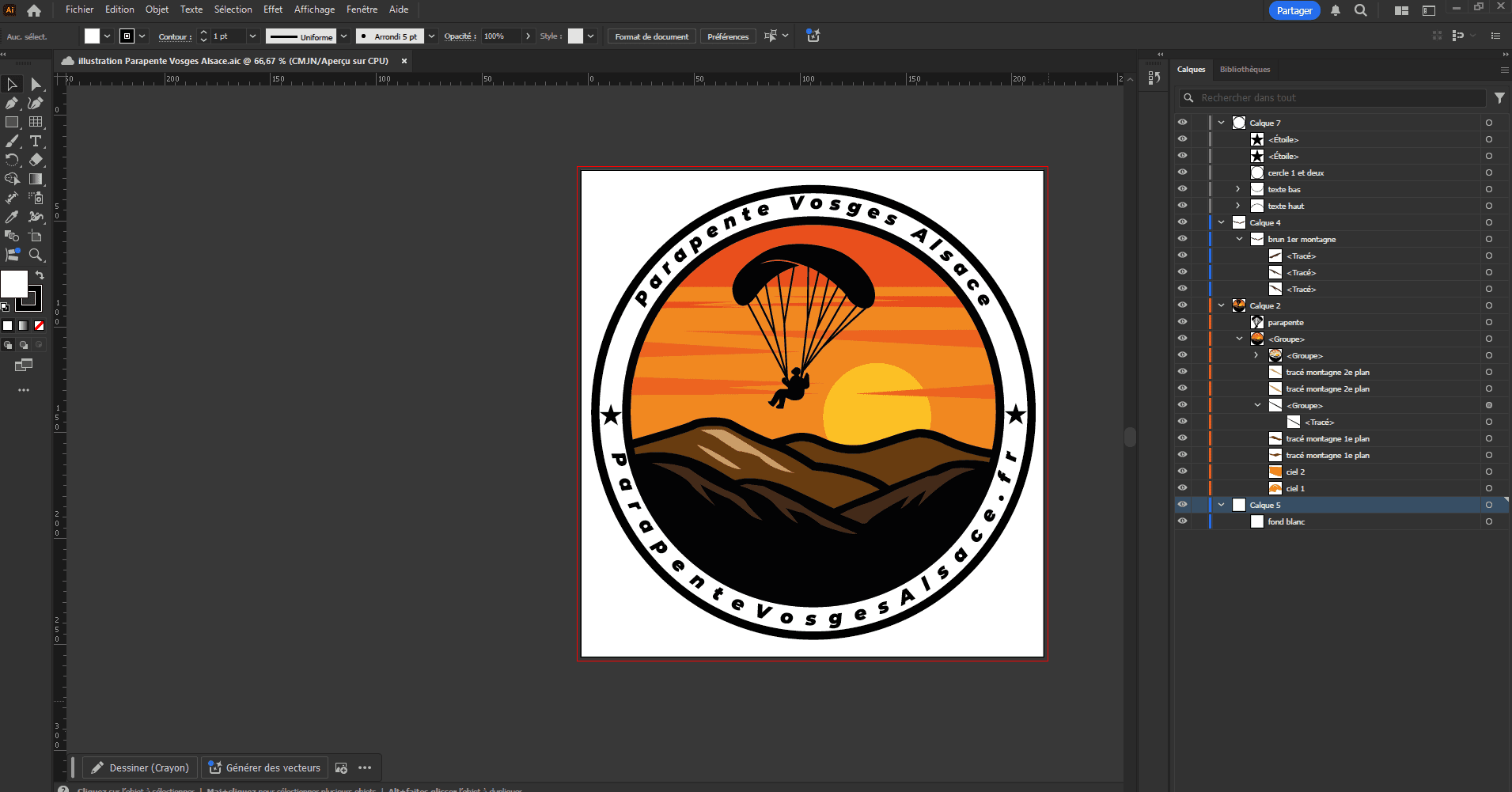Select the Pen tool
Screen dimensions: 1512x792
click(12, 103)
